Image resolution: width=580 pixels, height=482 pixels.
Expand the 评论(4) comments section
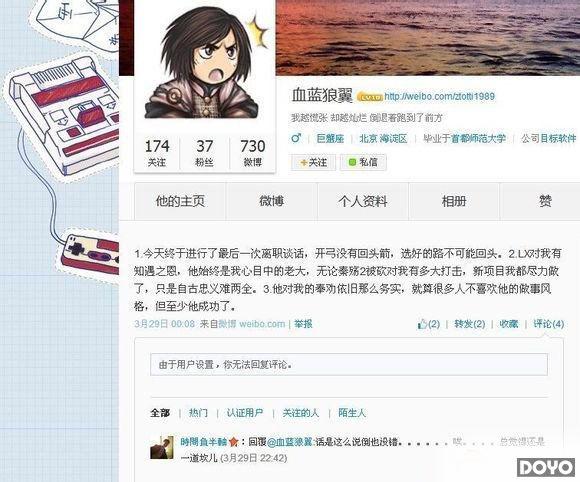click(x=549, y=324)
